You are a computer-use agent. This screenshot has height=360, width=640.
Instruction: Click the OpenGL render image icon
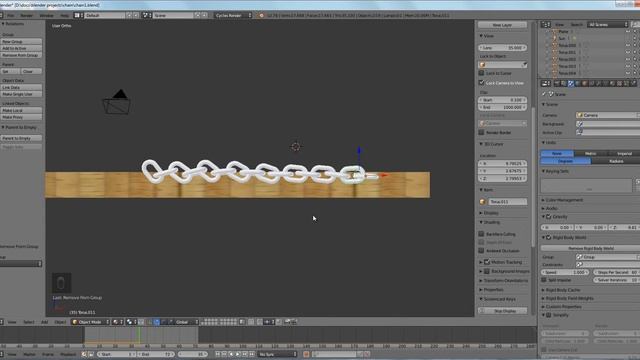pyautogui.click(x=287, y=322)
